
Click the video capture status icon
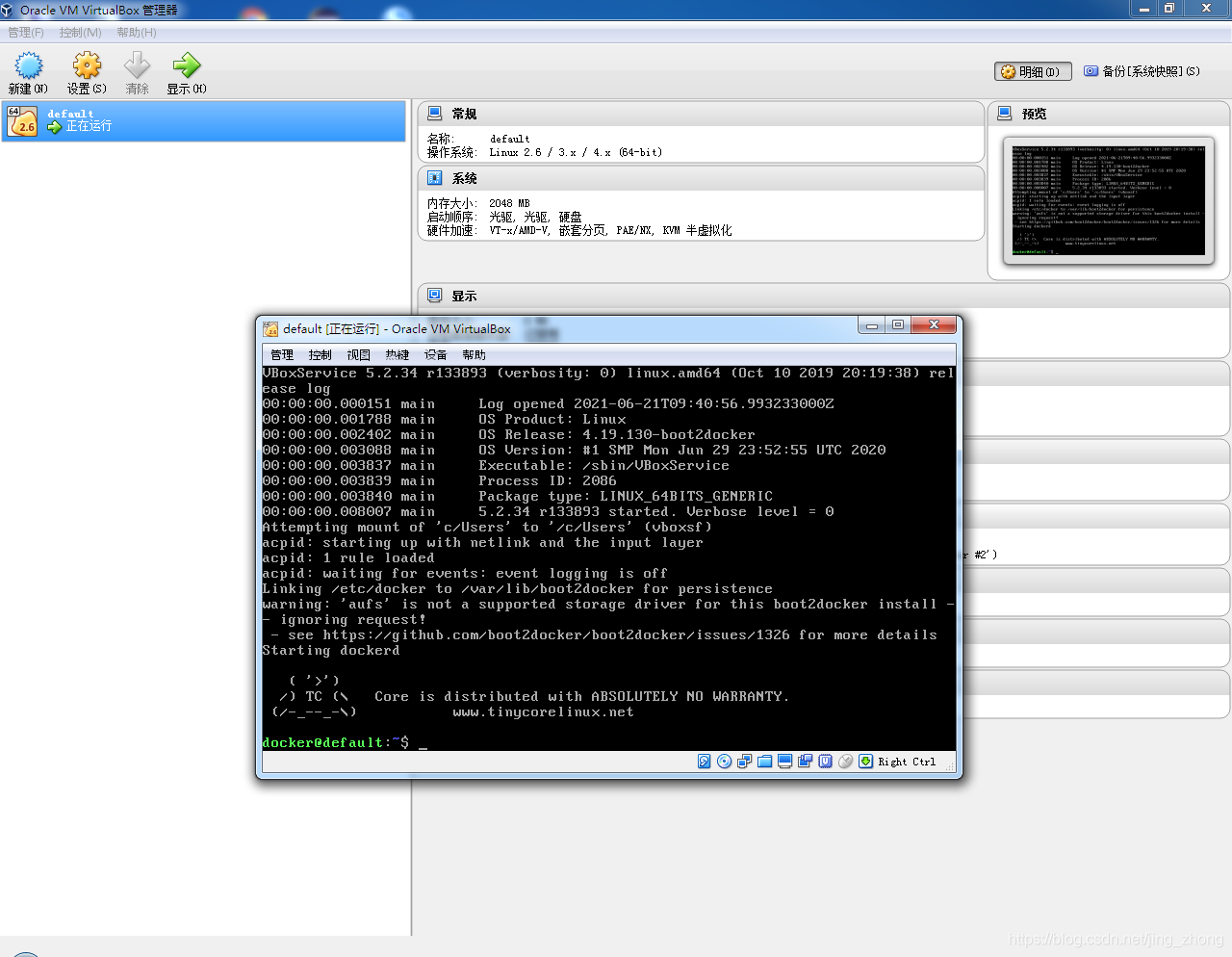click(x=806, y=762)
